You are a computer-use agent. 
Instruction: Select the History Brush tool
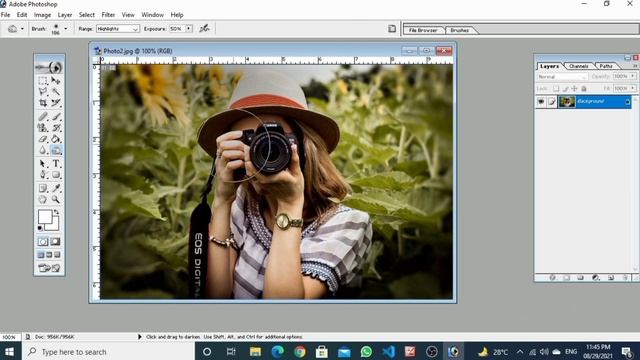coord(56,128)
